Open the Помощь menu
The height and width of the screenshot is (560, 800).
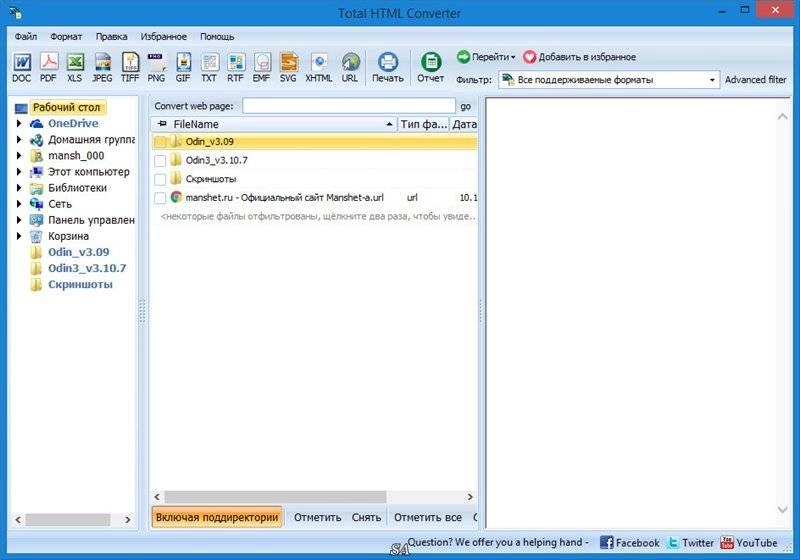pos(217,37)
